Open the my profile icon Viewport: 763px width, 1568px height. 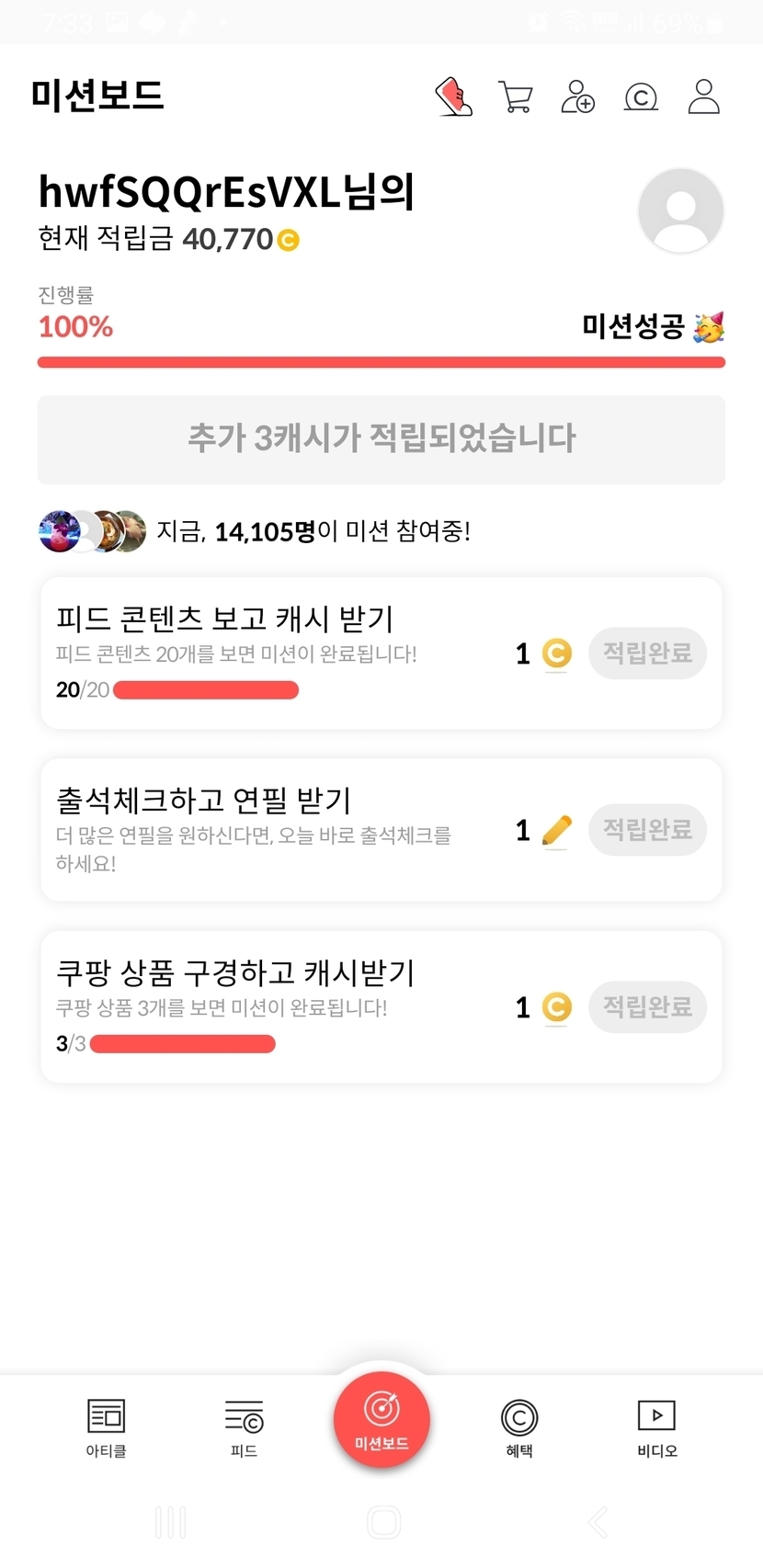pyautogui.click(x=703, y=97)
